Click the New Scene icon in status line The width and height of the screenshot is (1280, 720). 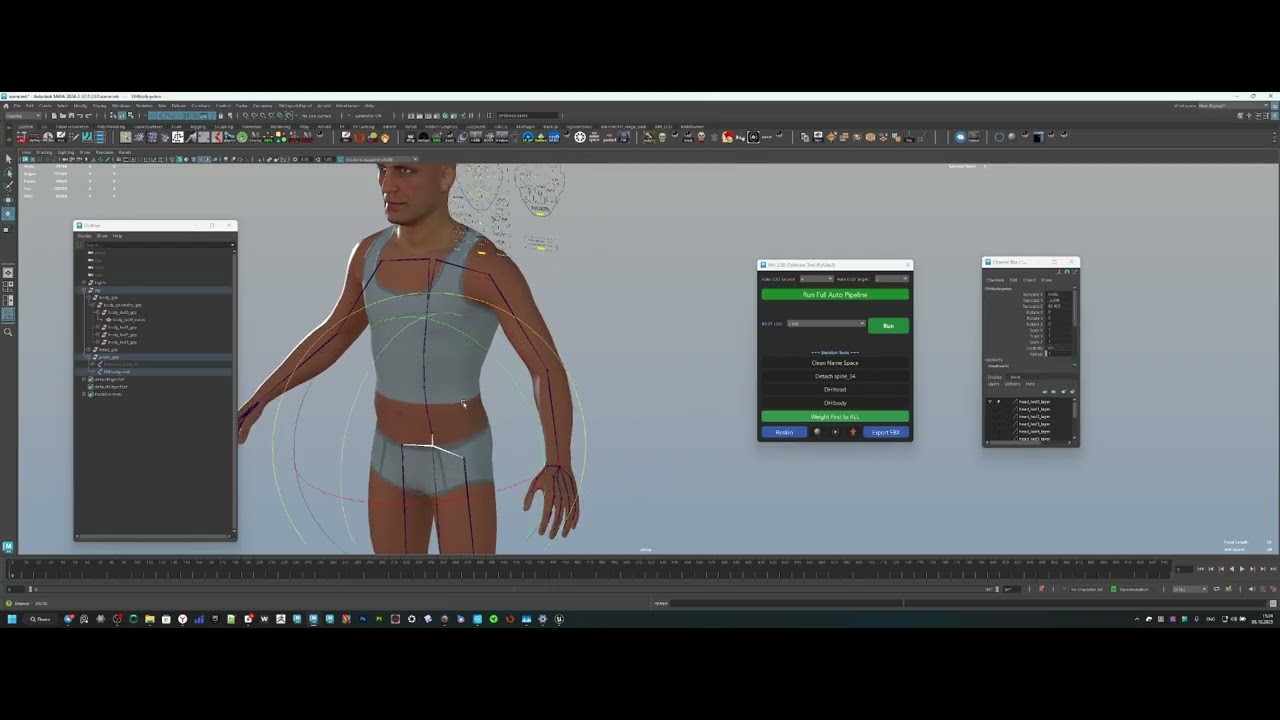[54, 116]
